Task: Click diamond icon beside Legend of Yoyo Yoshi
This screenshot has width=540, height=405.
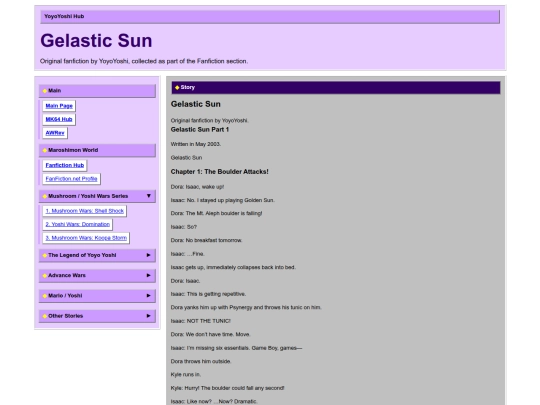Action: coord(45,256)
